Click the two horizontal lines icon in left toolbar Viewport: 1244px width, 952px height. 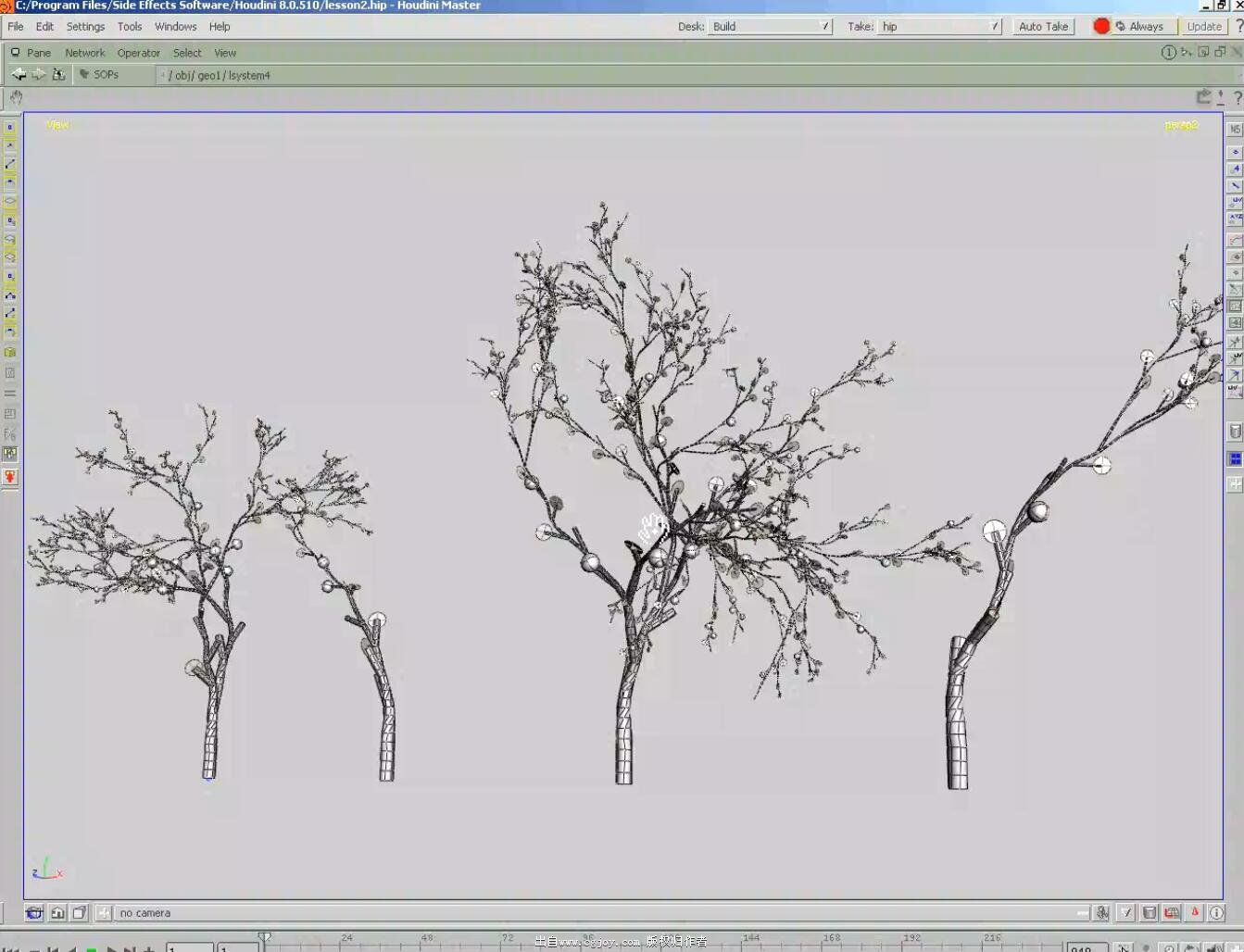(x=10, y=393)
